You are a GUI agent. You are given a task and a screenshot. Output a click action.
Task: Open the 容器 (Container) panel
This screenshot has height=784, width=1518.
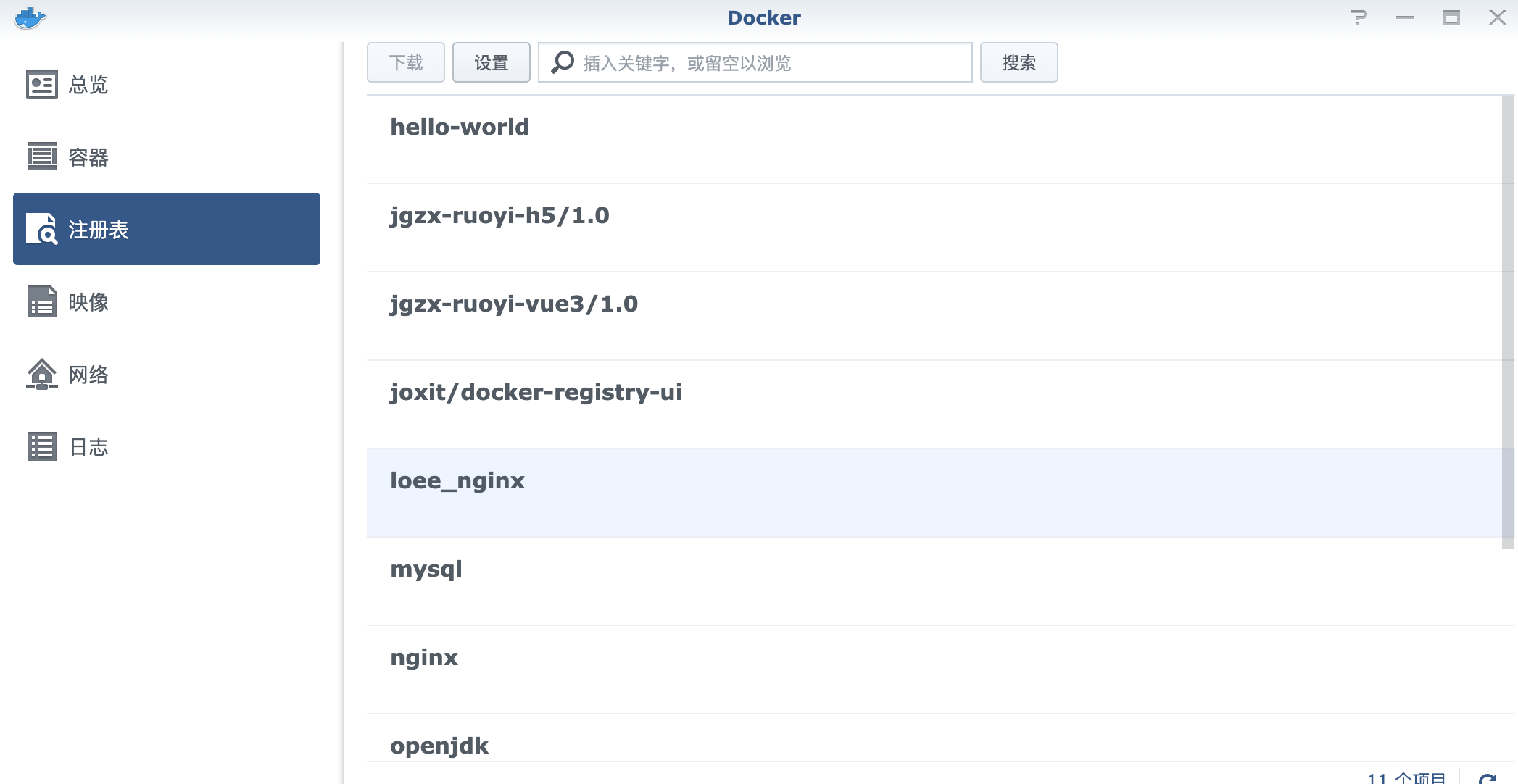[88, 157]
